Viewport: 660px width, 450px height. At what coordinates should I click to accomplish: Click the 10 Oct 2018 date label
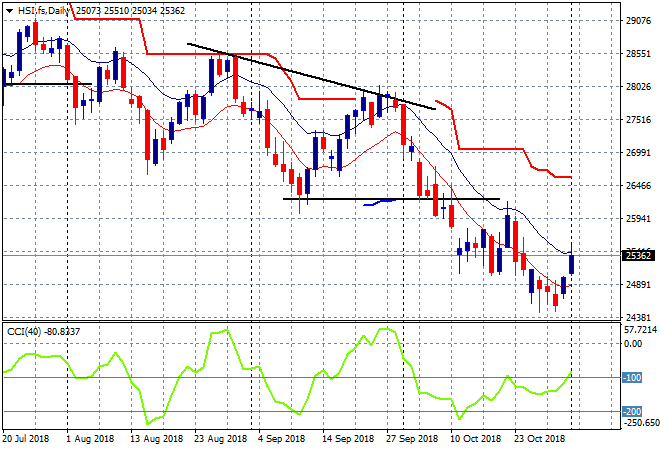(x=476, y=439)
